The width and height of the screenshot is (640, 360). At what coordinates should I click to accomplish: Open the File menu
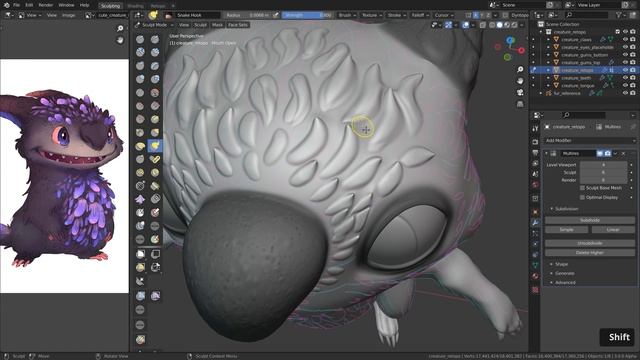[x=16, y=5]
